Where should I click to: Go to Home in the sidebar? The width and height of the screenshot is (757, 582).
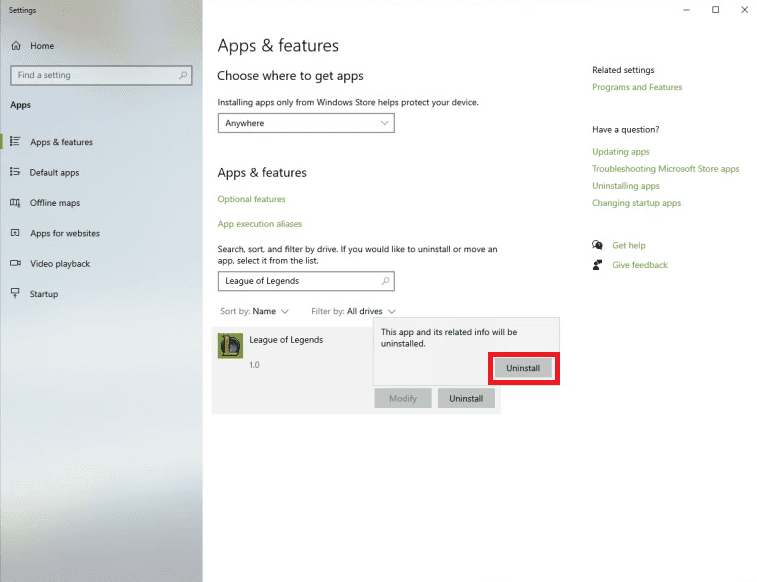click(42, 46)
